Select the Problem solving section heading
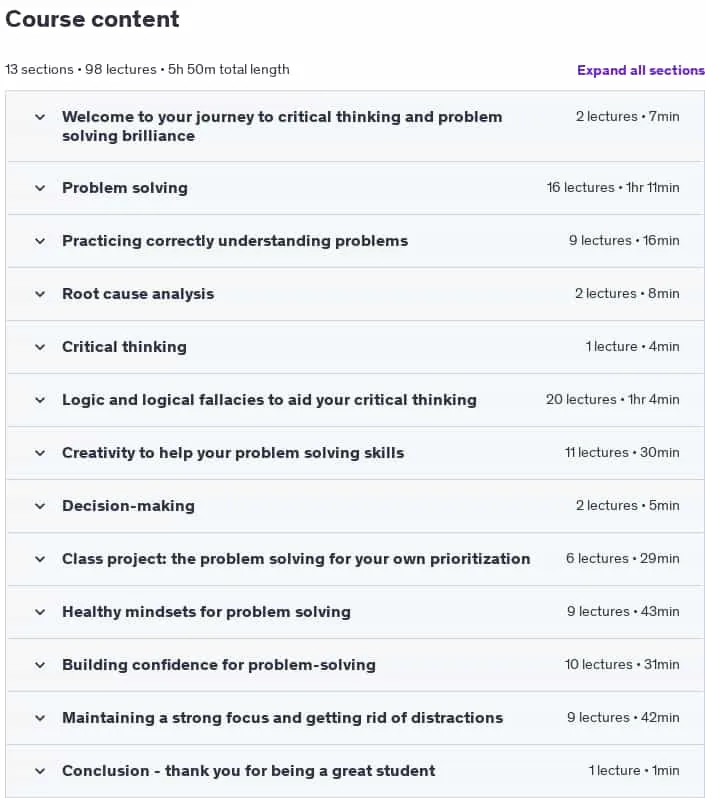Viewport: 705px width, 798px height. coord(125,188)
